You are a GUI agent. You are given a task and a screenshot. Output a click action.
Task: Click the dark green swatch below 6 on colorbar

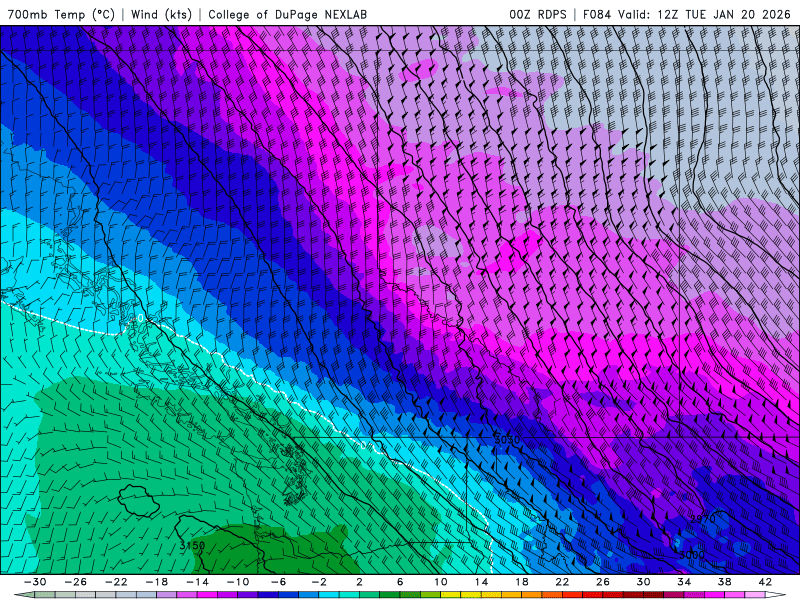[410, 595]
